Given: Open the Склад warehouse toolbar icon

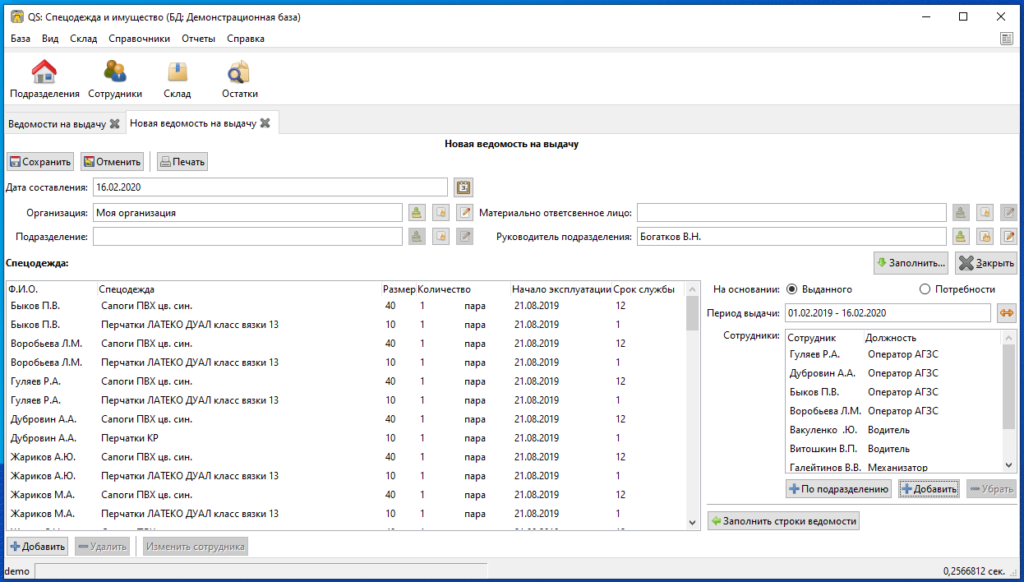Looking at the screenshot, I should 177,78.
